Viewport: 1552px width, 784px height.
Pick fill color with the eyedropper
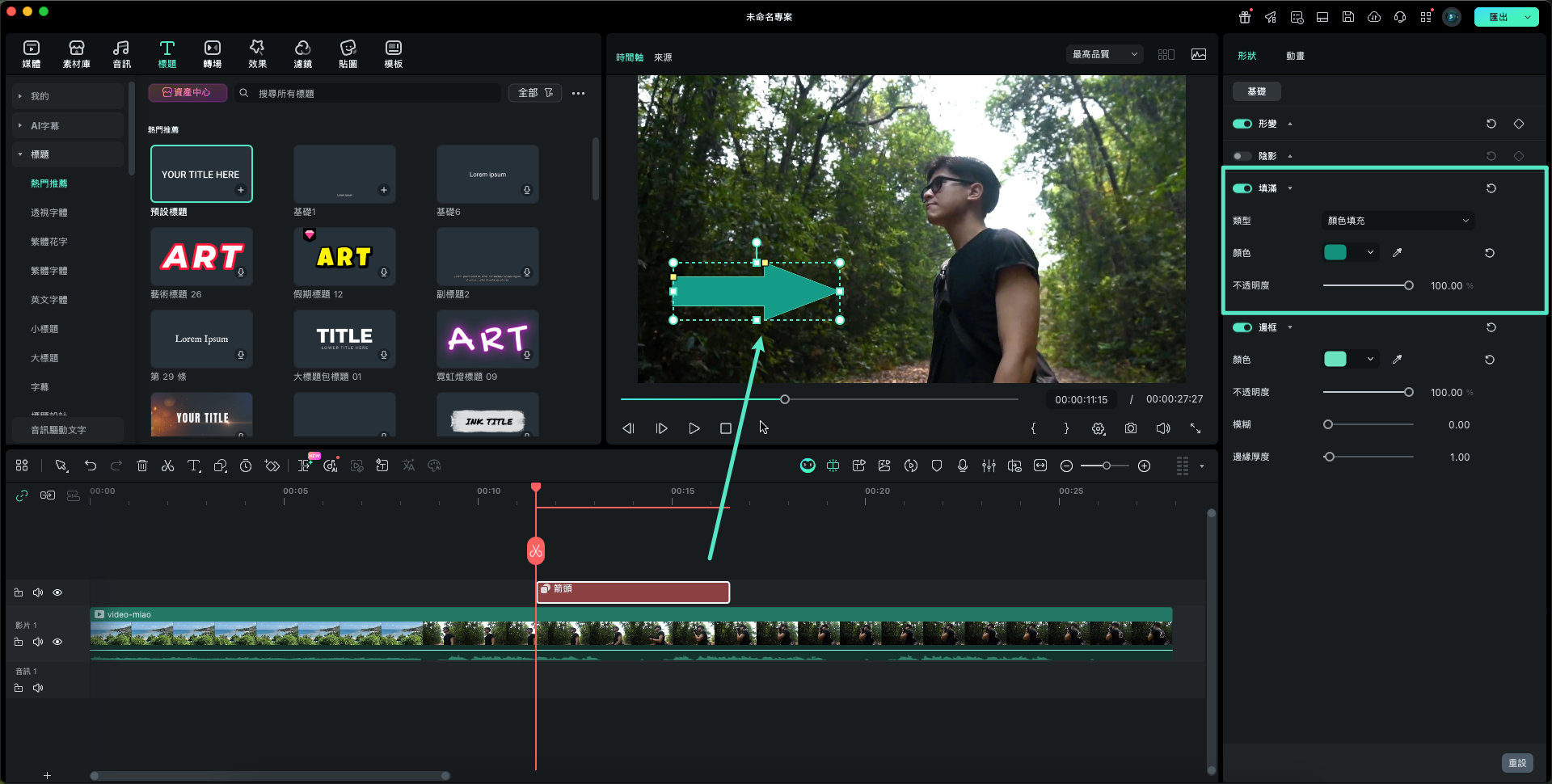click(x=1397, y=253)
